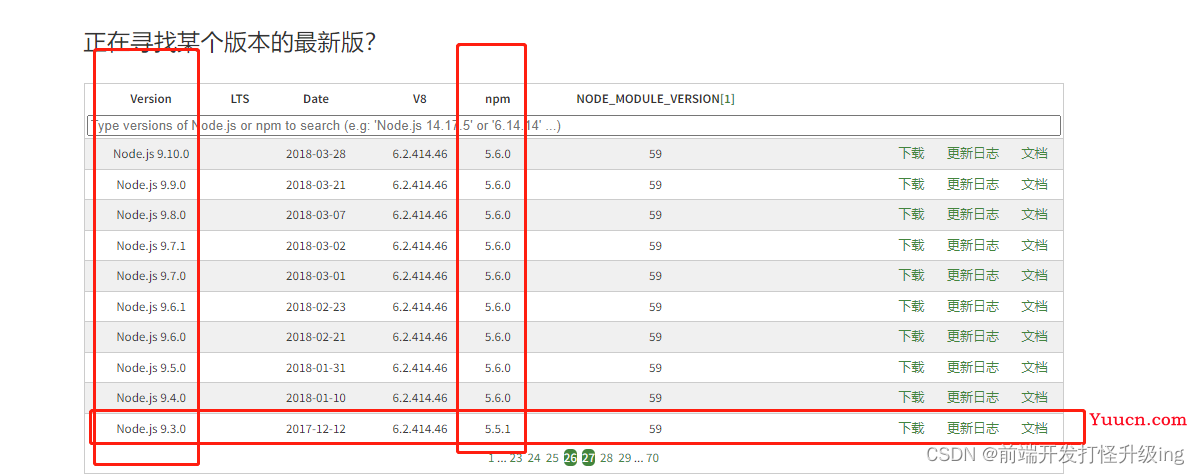Open docs for Node.js 9.9.0
Screen dimensions: 1199x474
tap(1035, 183)
